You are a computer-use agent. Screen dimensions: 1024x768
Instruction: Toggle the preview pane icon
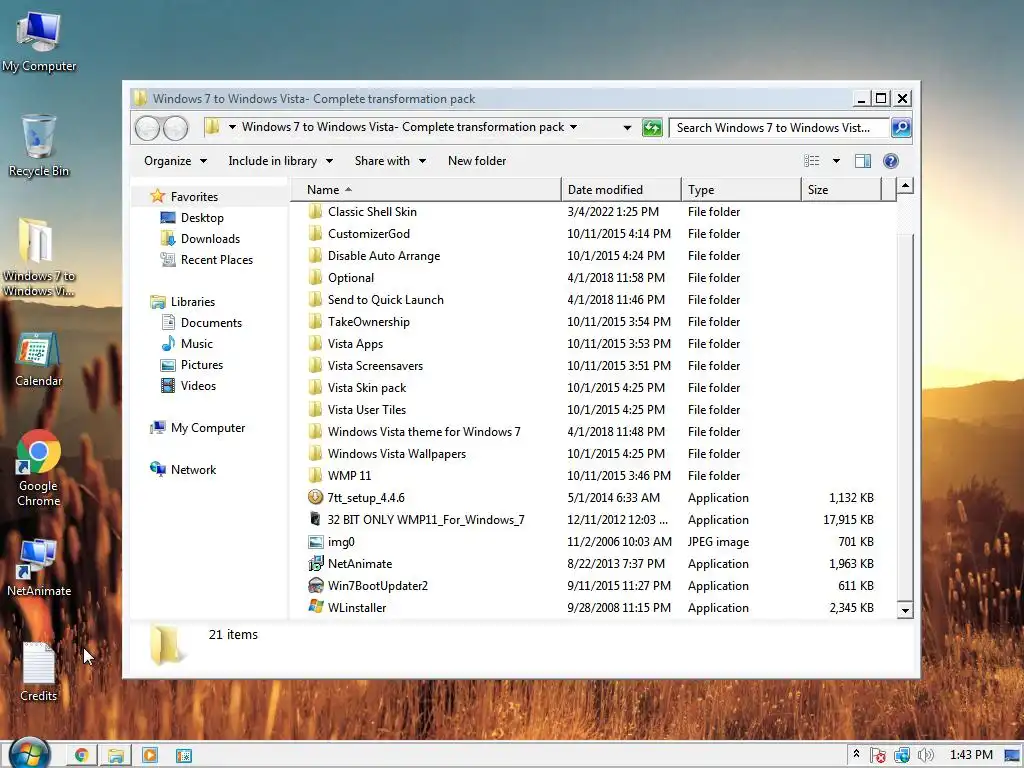pyautogui.click(x=863, y=161)
